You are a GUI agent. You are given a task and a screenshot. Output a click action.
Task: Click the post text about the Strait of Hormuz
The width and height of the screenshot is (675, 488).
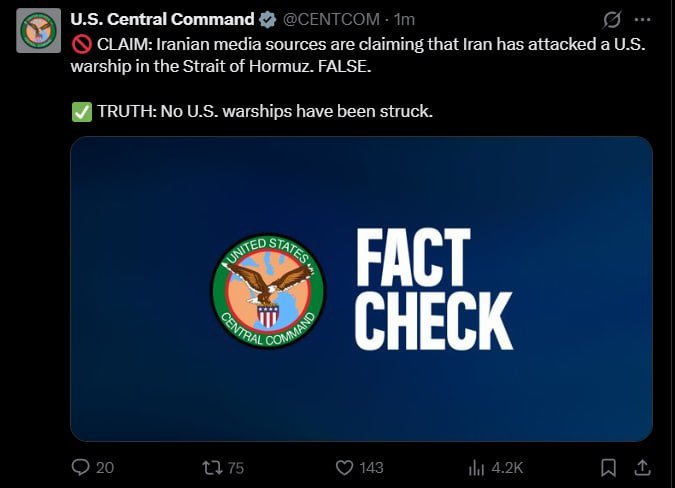[358, 55]
